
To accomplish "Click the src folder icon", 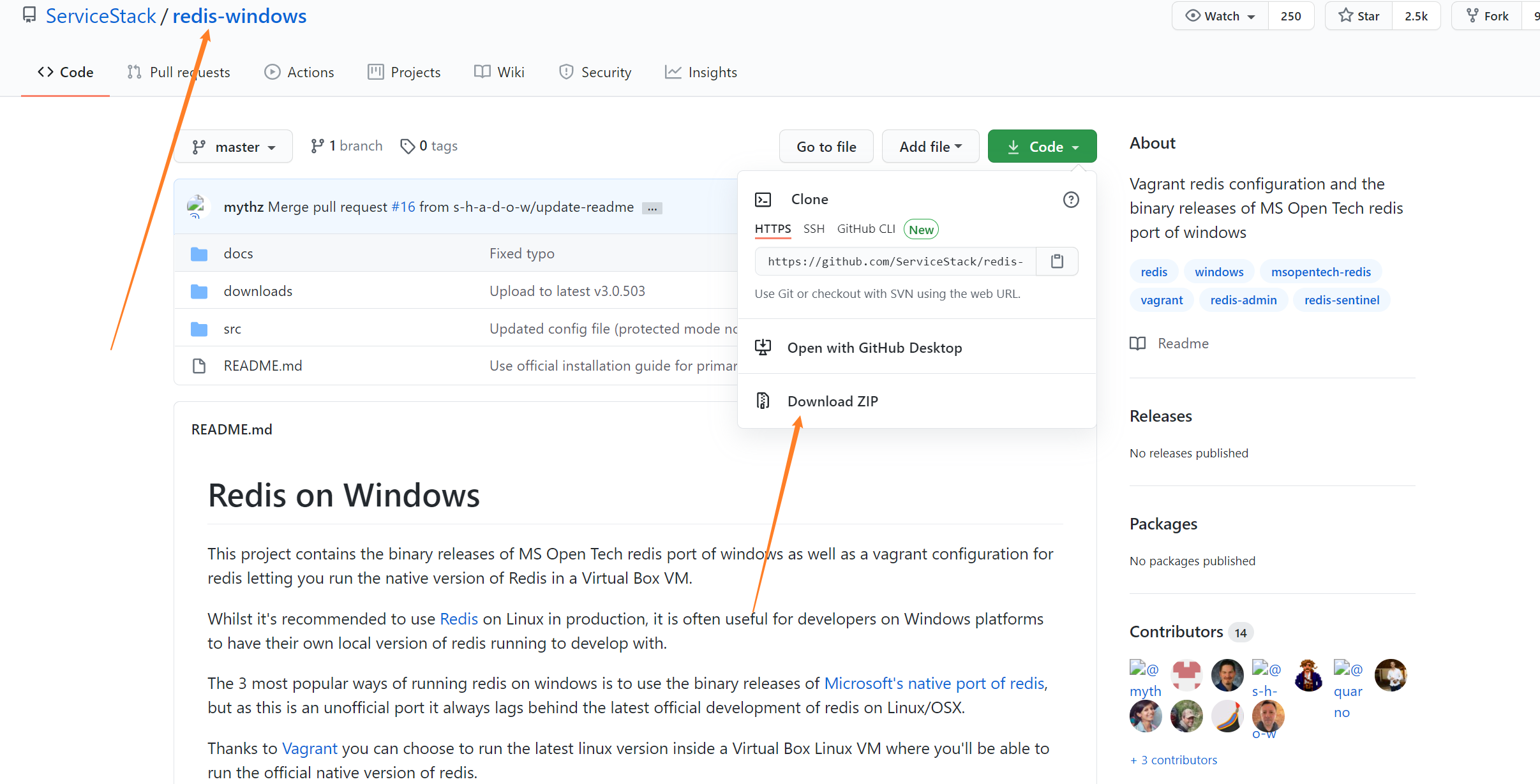I will pos(199,329).
